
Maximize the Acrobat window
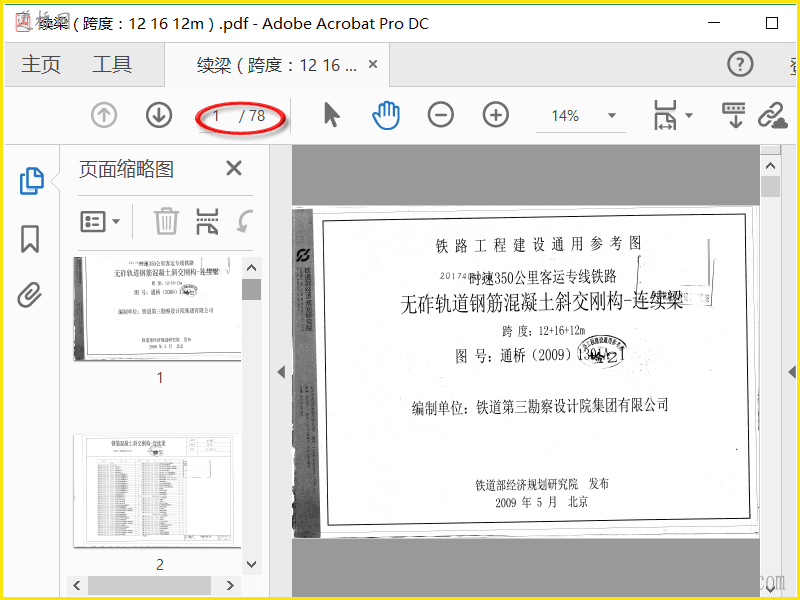(x=772, y=23)
